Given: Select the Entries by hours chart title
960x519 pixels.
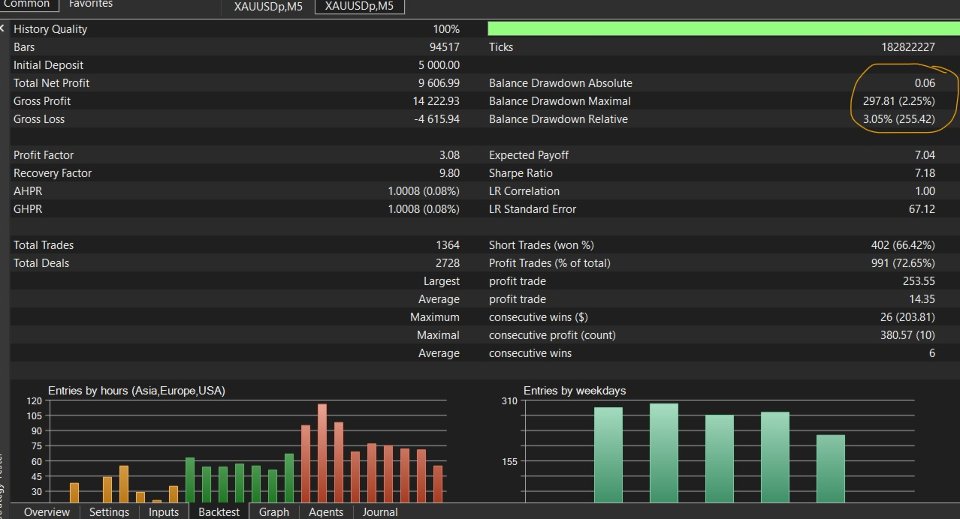Looking at the screenshot, I should [137, 390].
